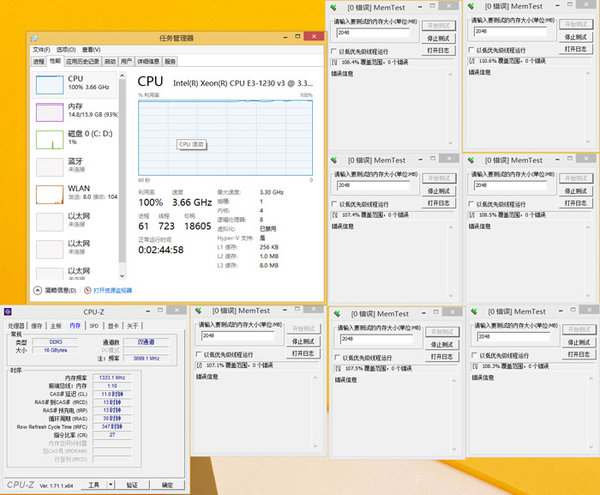Click the memory size field in 107.1% MemTest window

pyautogui.click(x=237, y=335)
